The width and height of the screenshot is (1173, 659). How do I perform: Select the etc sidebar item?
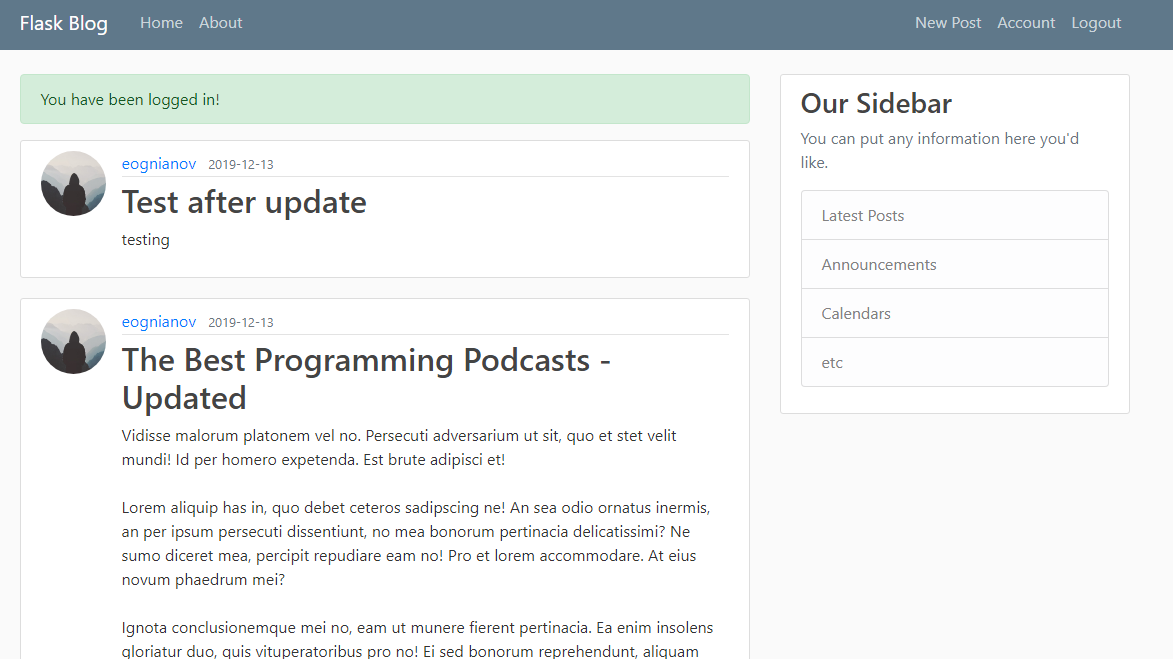[955, 363]
